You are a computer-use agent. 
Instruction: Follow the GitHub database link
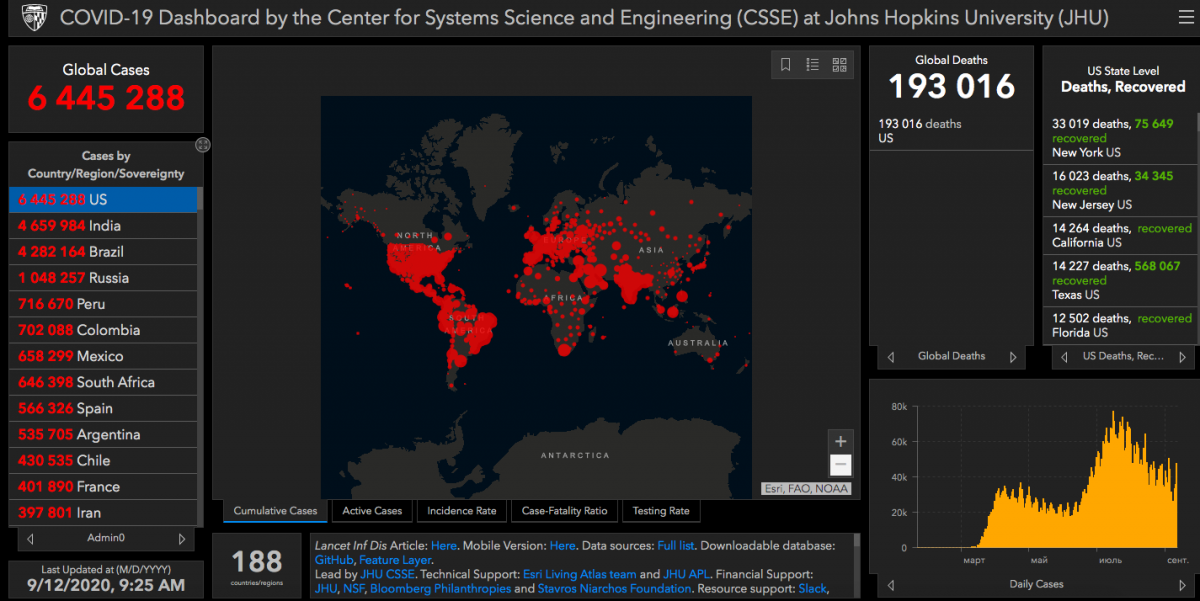pyautogui.click(x=334, y=560)
